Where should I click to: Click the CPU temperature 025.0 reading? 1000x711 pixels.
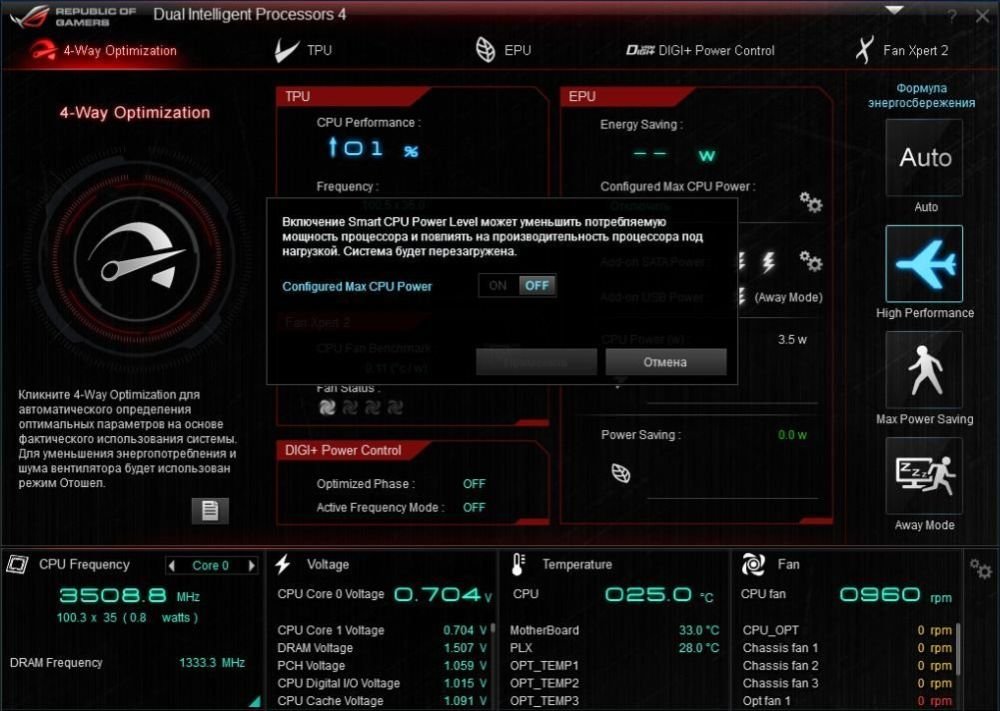pos(659,595)
